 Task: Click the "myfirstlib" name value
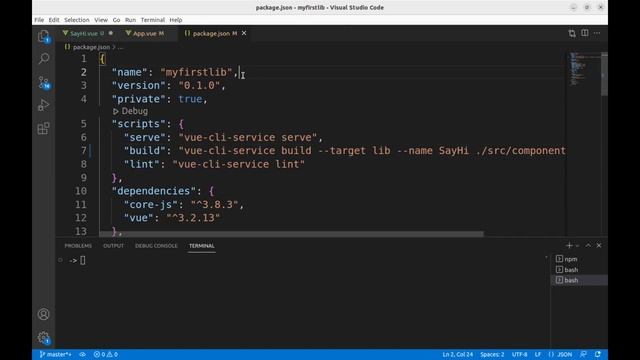click(196, 72)
